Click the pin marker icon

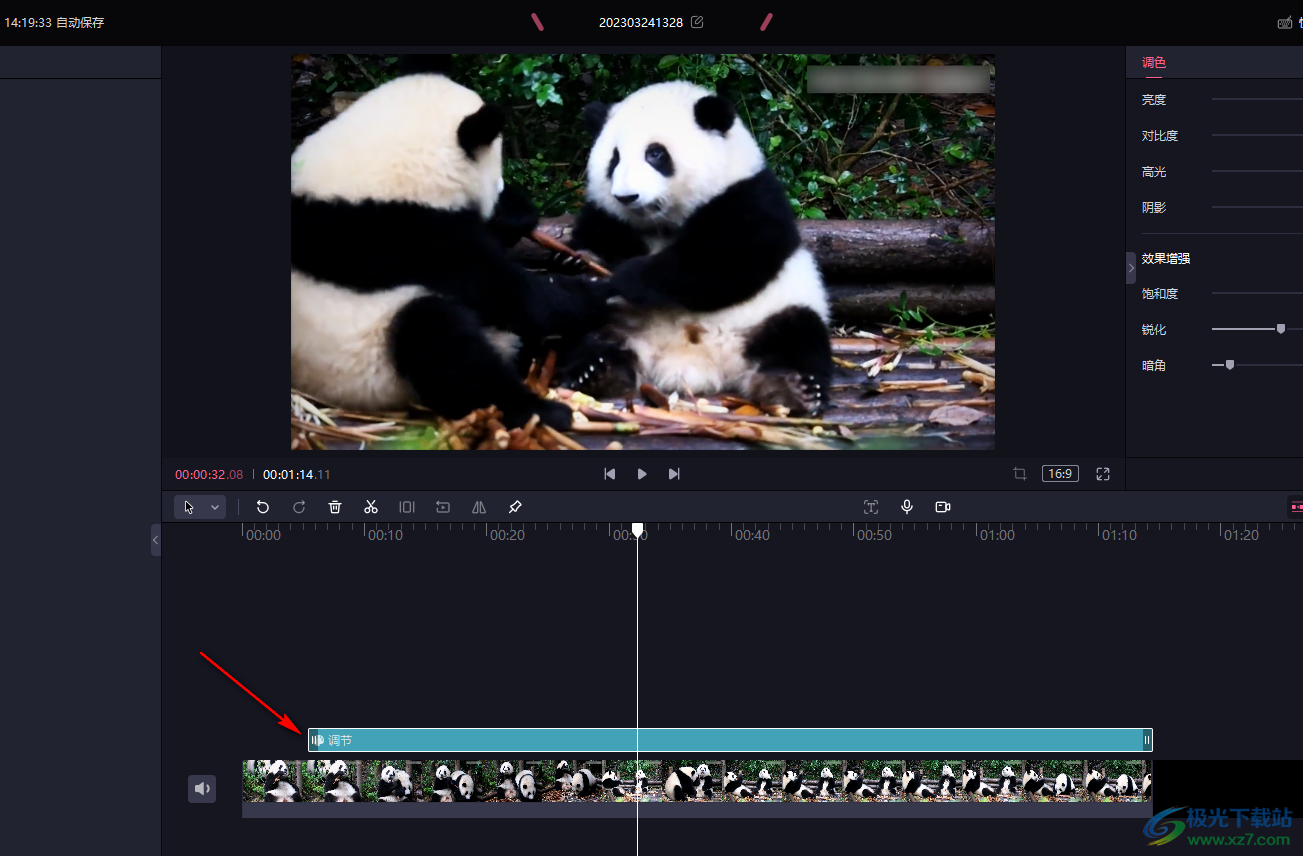515,507
